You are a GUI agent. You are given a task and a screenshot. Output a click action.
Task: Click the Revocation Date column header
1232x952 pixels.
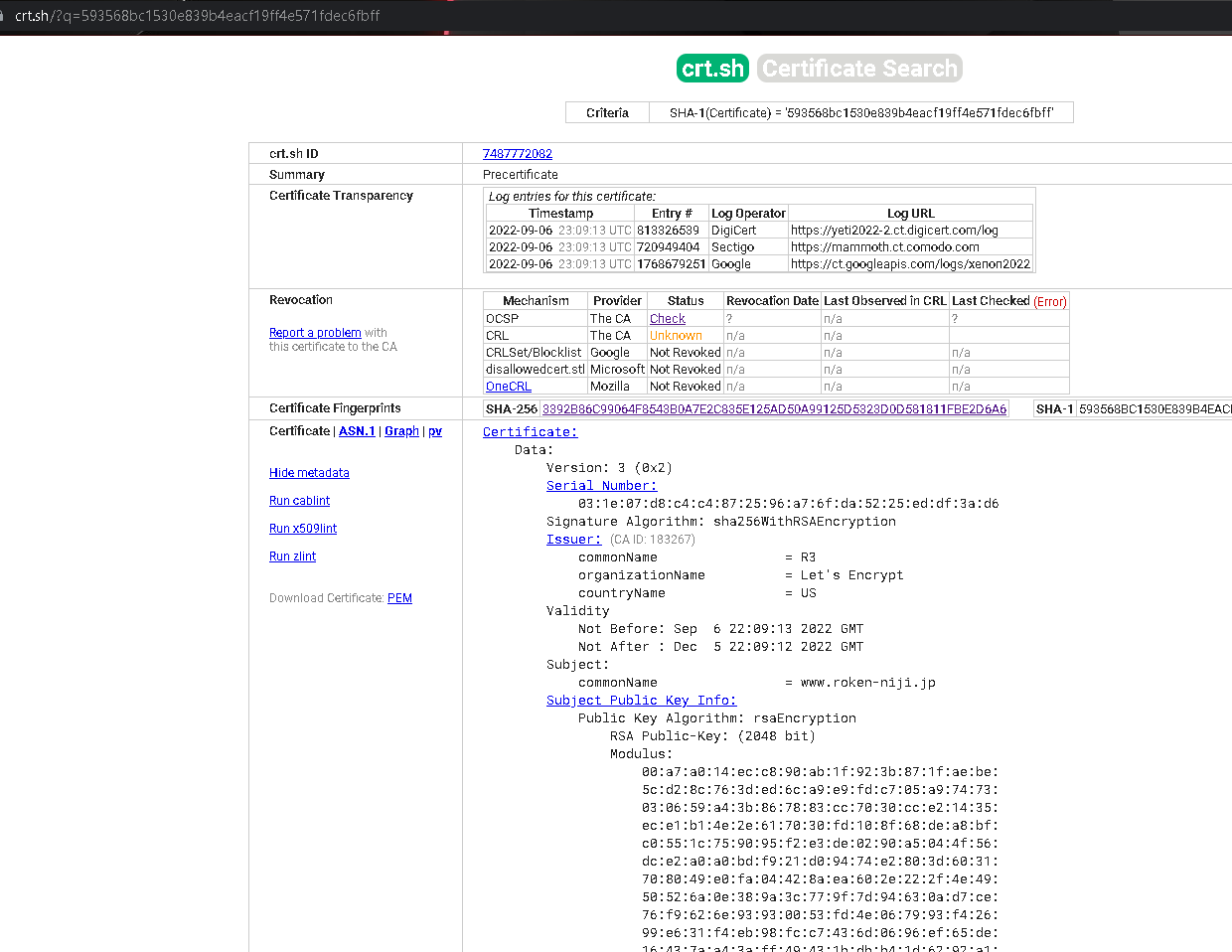[772, 301]
